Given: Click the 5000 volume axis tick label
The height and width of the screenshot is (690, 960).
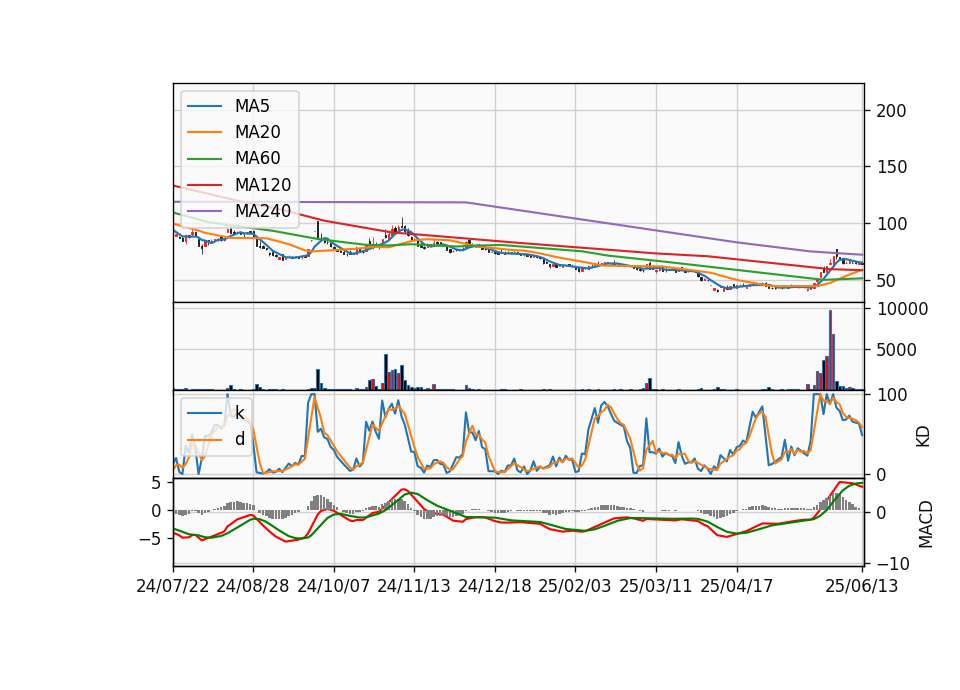Looking at the screenshot, I should (x=897, y=350).
